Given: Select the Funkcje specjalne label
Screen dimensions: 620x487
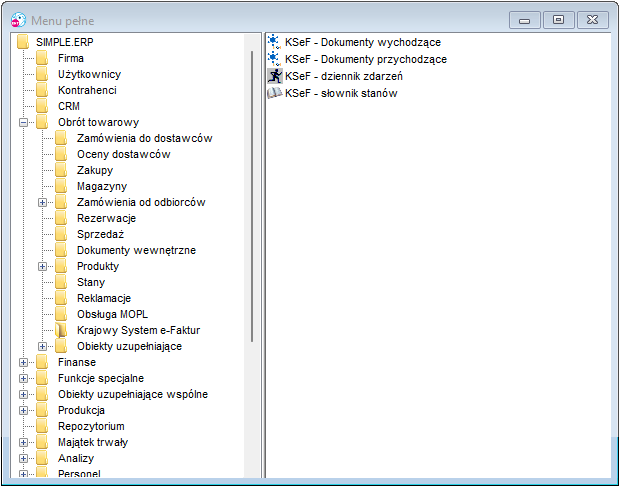Looking at the screenshot, I should (101, 378).
